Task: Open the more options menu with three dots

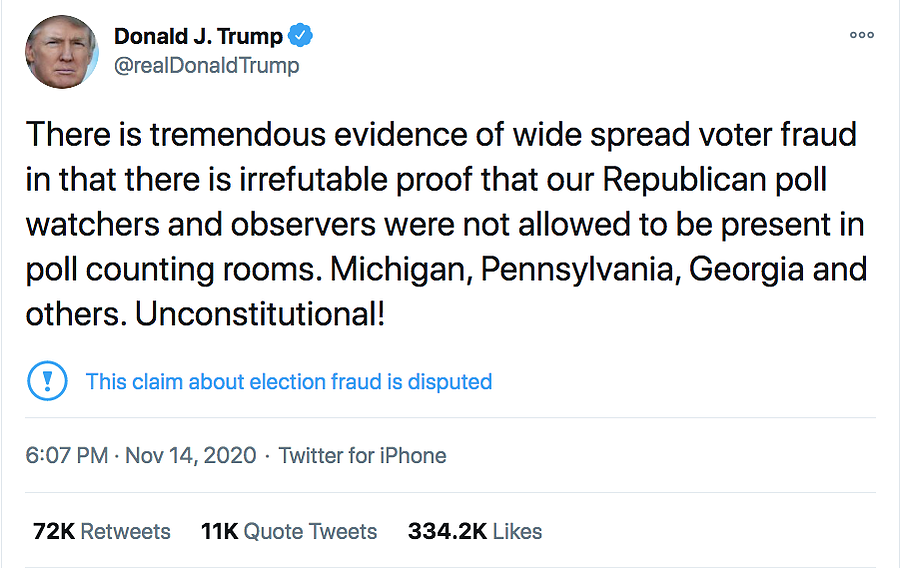Action: (x=862, y=35)
